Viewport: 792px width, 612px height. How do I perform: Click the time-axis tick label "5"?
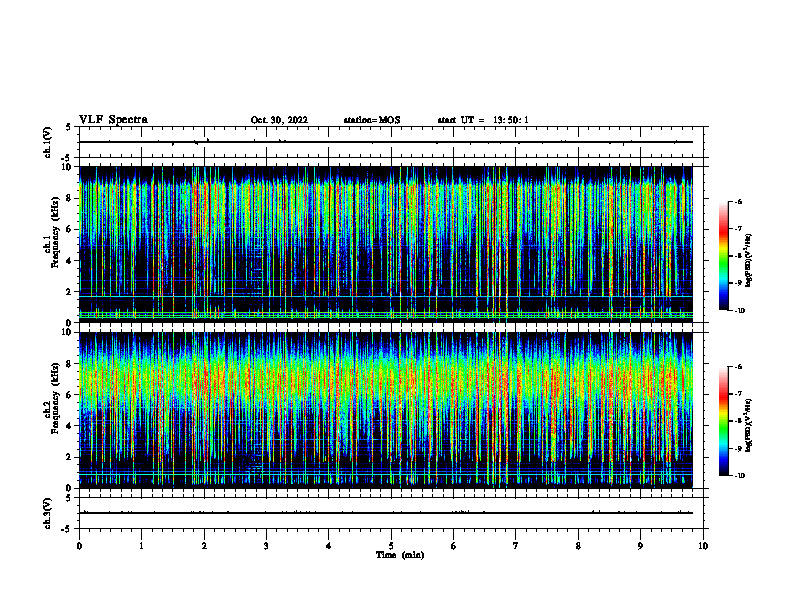[391, 546]
